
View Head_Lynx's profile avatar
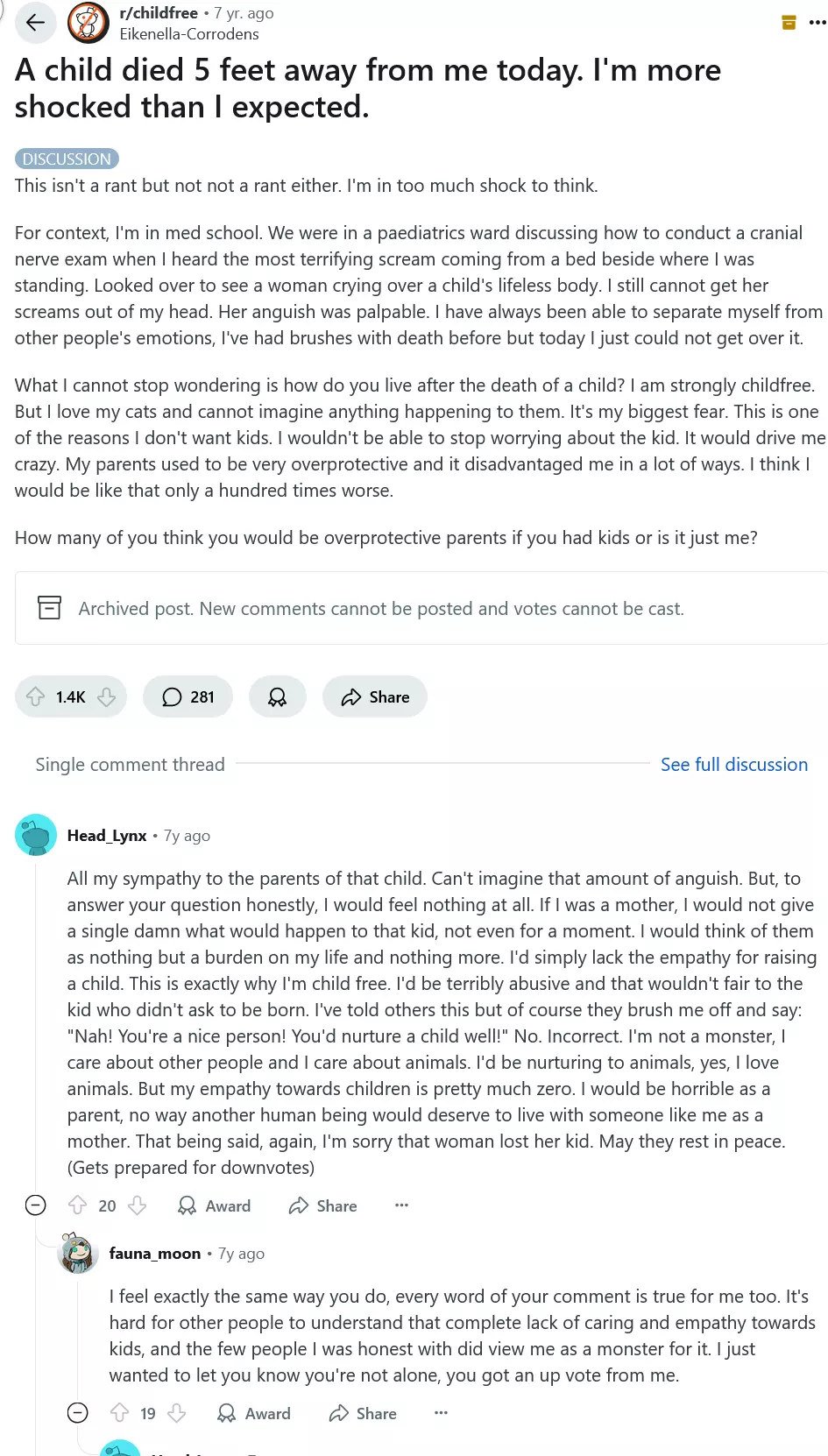tap(36, 836)
